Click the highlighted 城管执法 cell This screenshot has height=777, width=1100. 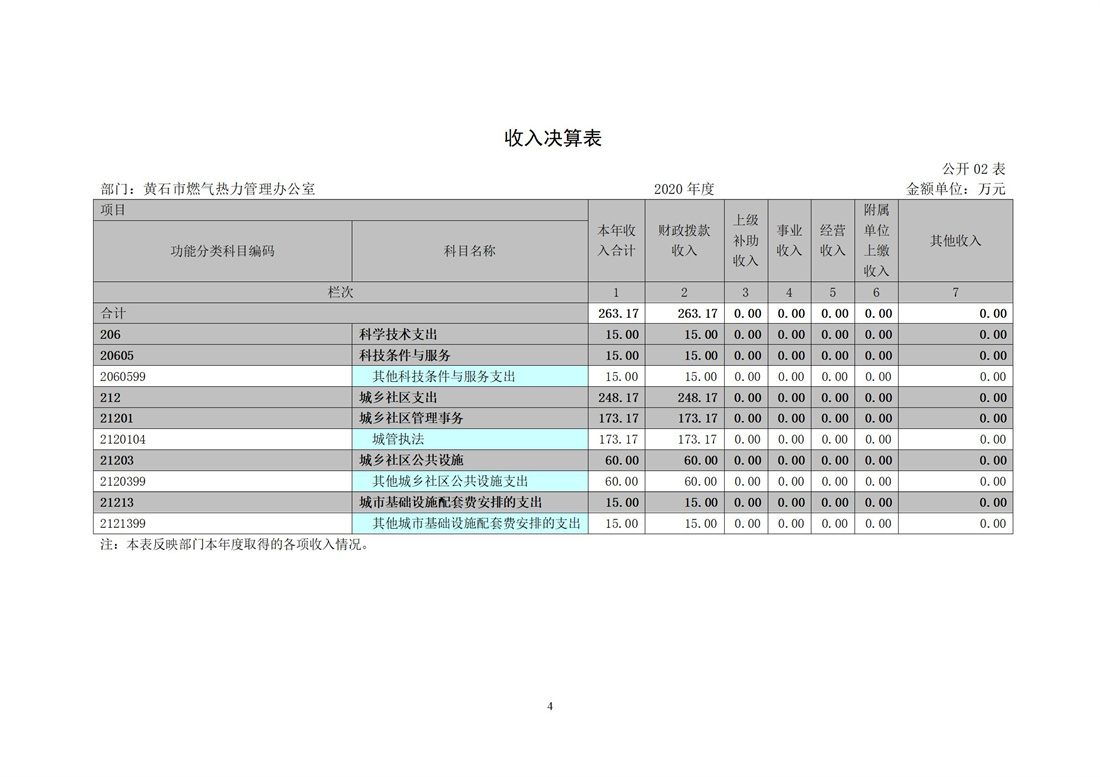(x=470, y=440)
